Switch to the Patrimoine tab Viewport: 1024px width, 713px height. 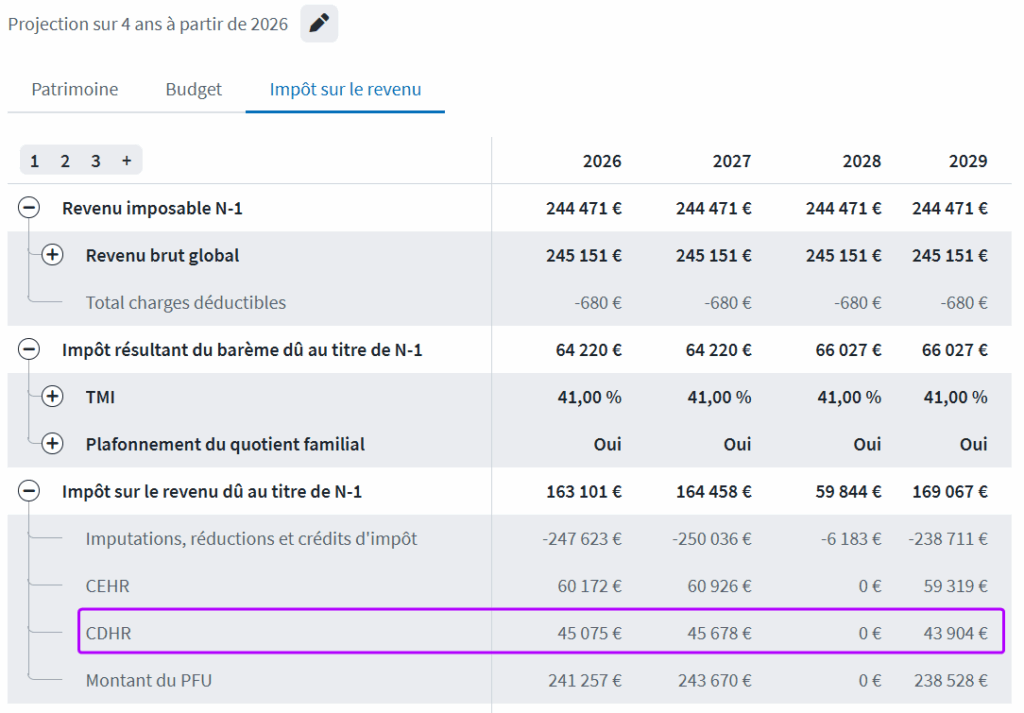click(74, 89)
